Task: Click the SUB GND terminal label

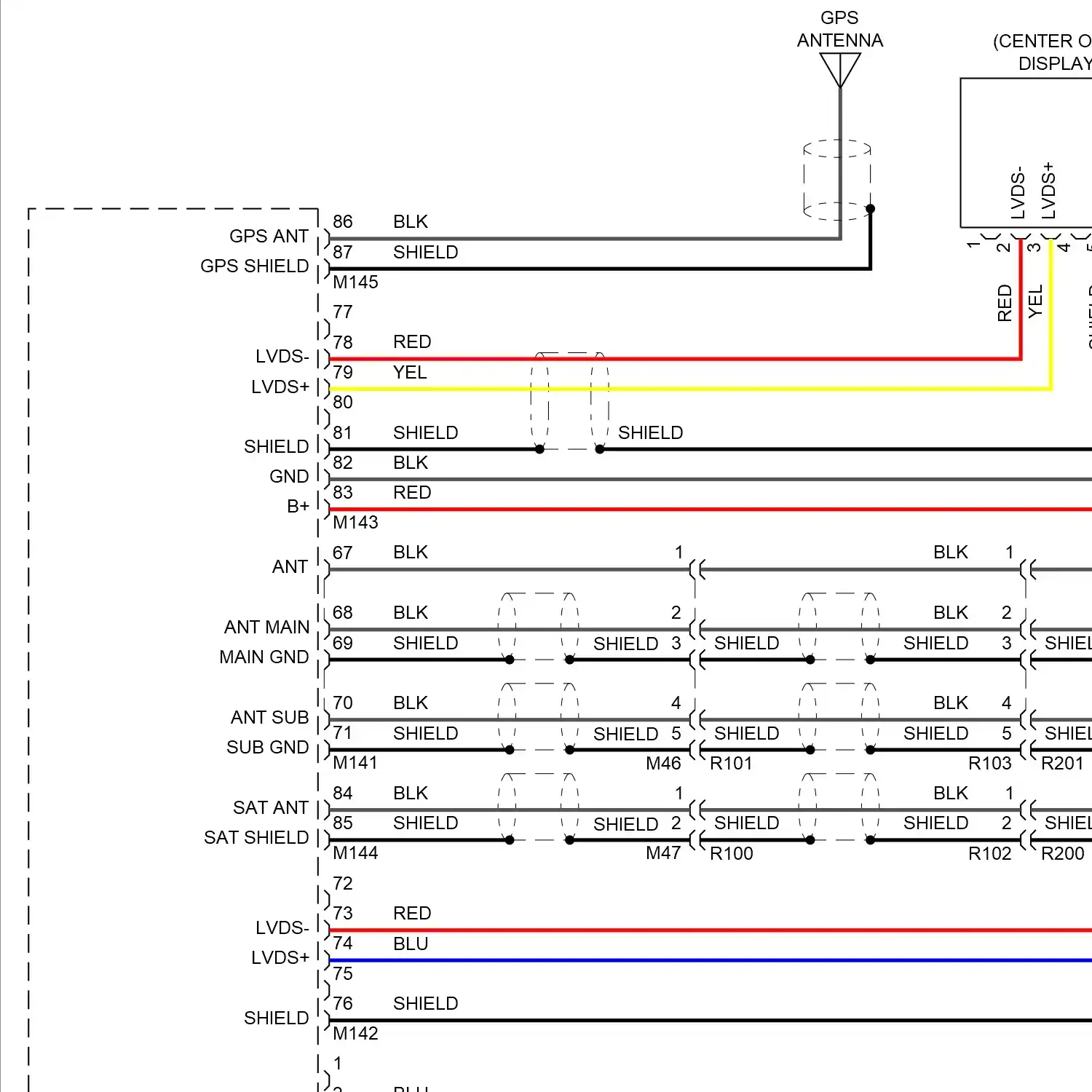Action: [267, 747]
